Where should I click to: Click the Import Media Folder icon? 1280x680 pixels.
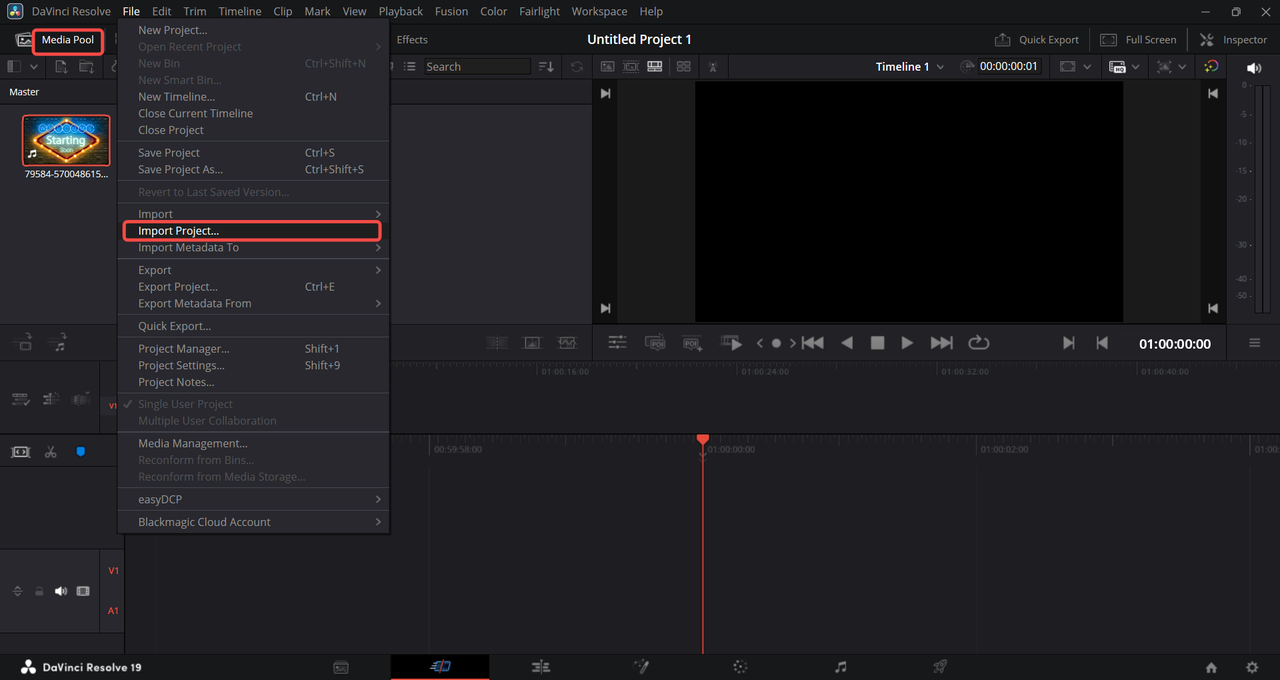pos(87,67)
